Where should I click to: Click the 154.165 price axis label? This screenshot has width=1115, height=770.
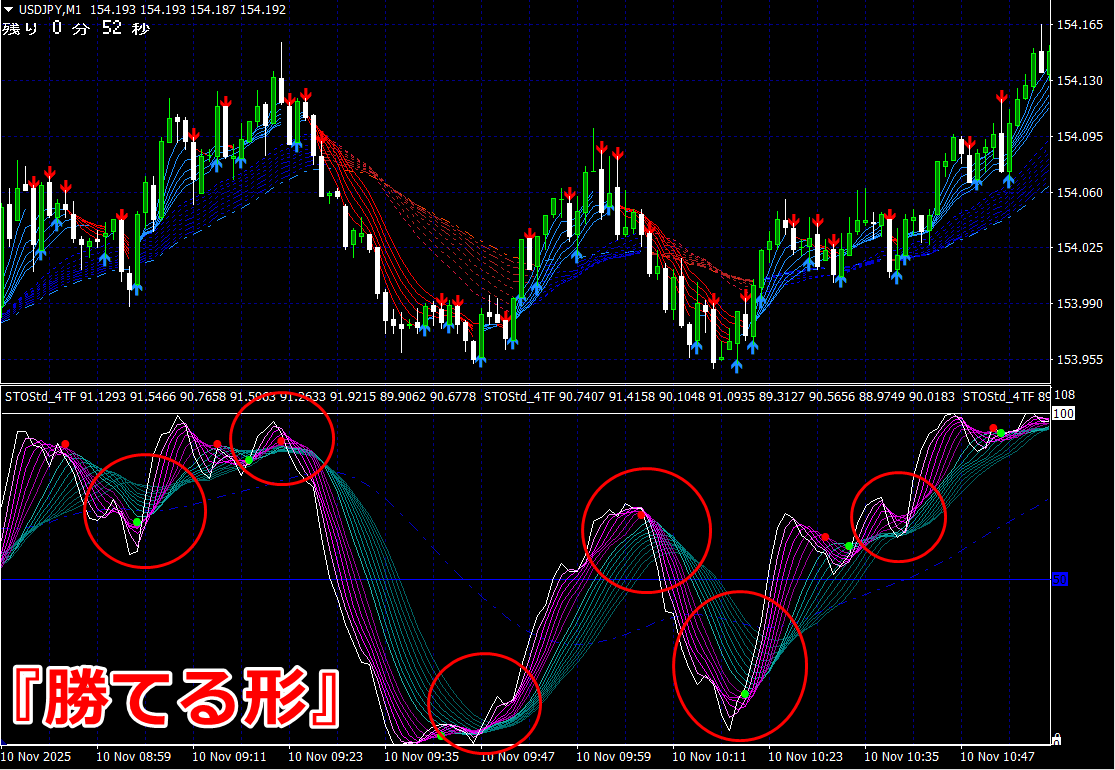(1080, 25)
